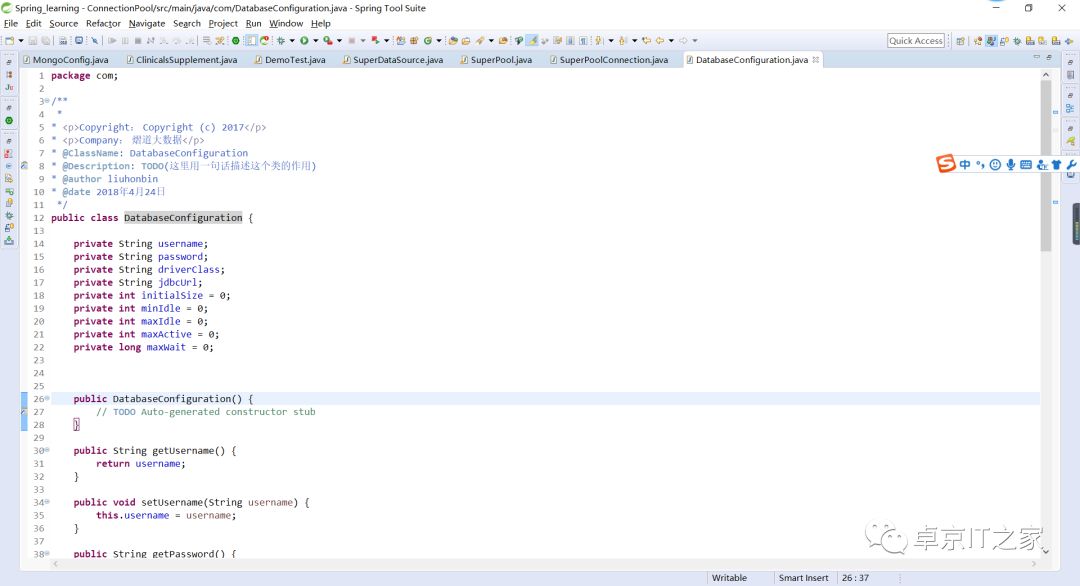Maximize the editor area button
The height and width of the screenshot is (586, 1080).
coord(1049,57)
